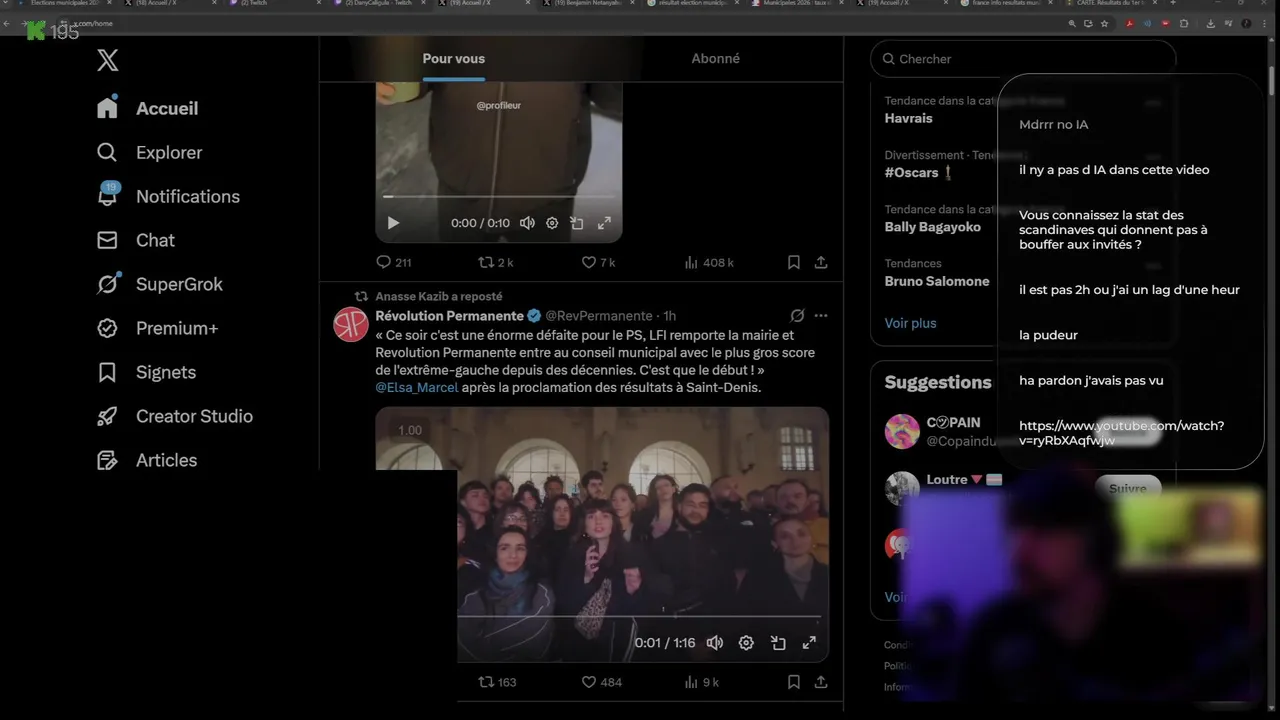Reply to the post with 211 comments
Screen dimensions: 1280x720
(x=393, y=262)
